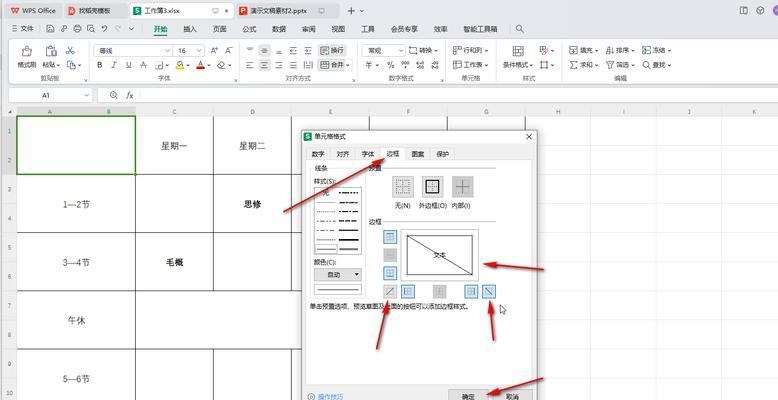Click the insert function fx icon
The height and width of the screenshot is (400, 778).
click(127, 95)
